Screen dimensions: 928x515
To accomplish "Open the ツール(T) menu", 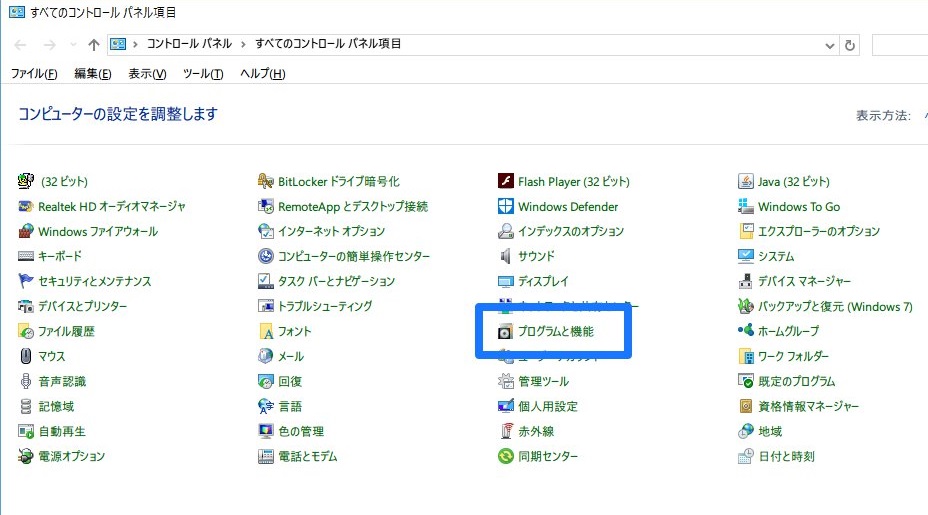I will [203, 74].
